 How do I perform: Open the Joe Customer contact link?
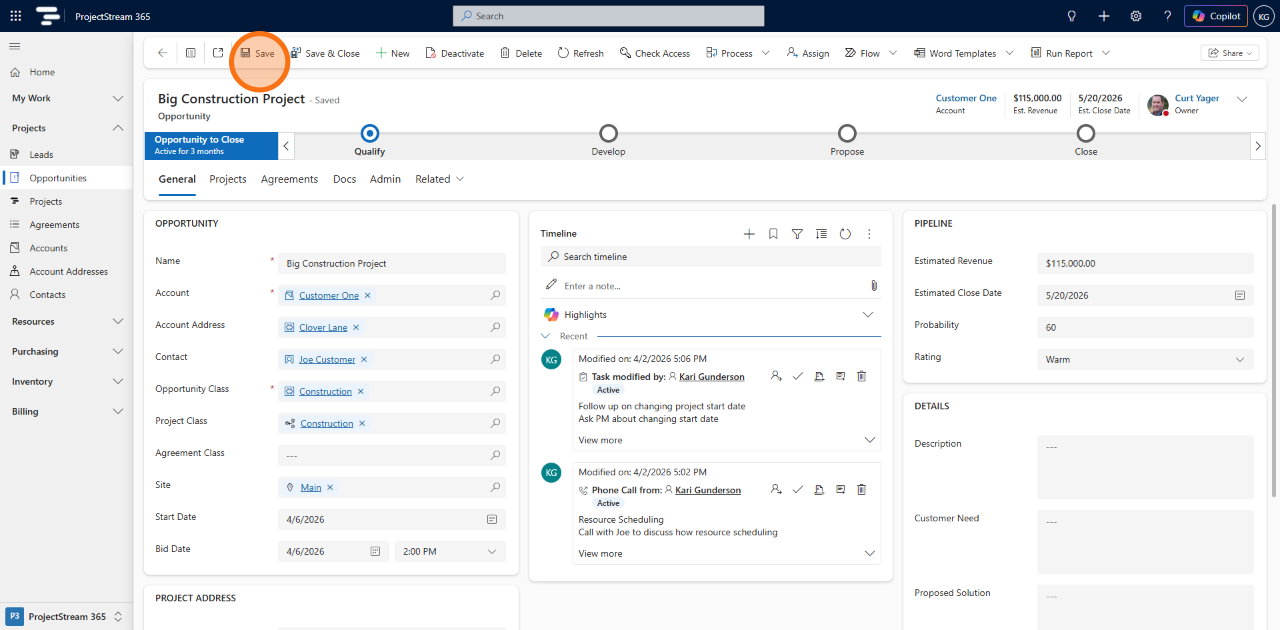tap(328, 359)
